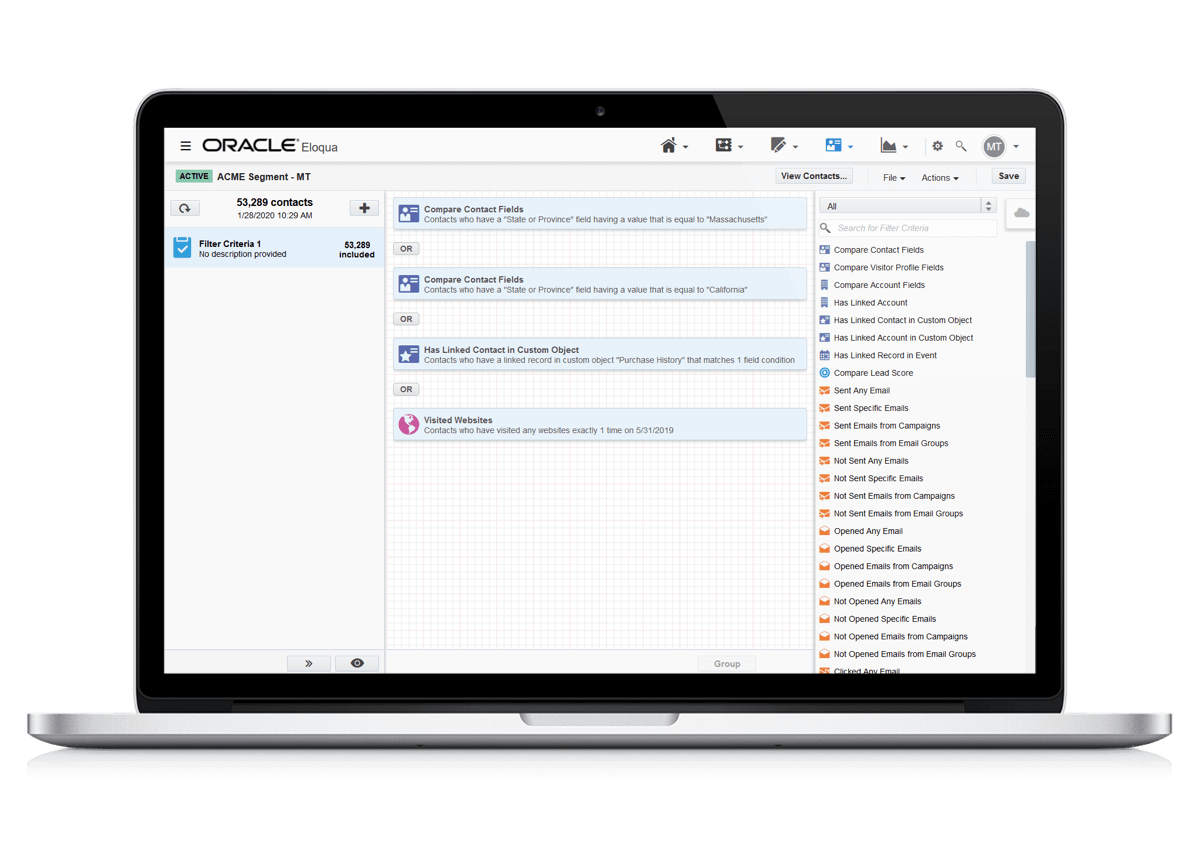Expand user MT dropdown arrow

pos(1016,147)
